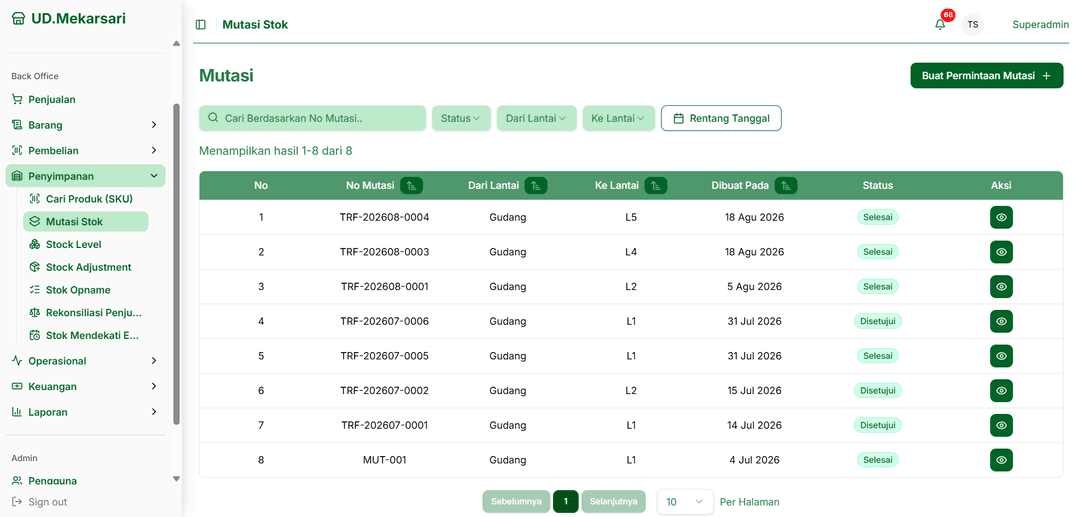Open Rekonsiliasi Penjualan sidebar item
The height and width of the screenshot is (517, 1080).
(86, 313)
